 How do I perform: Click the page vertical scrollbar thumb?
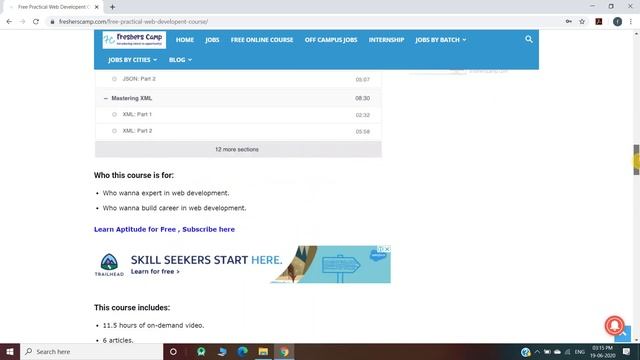click(x=636, y=160)
